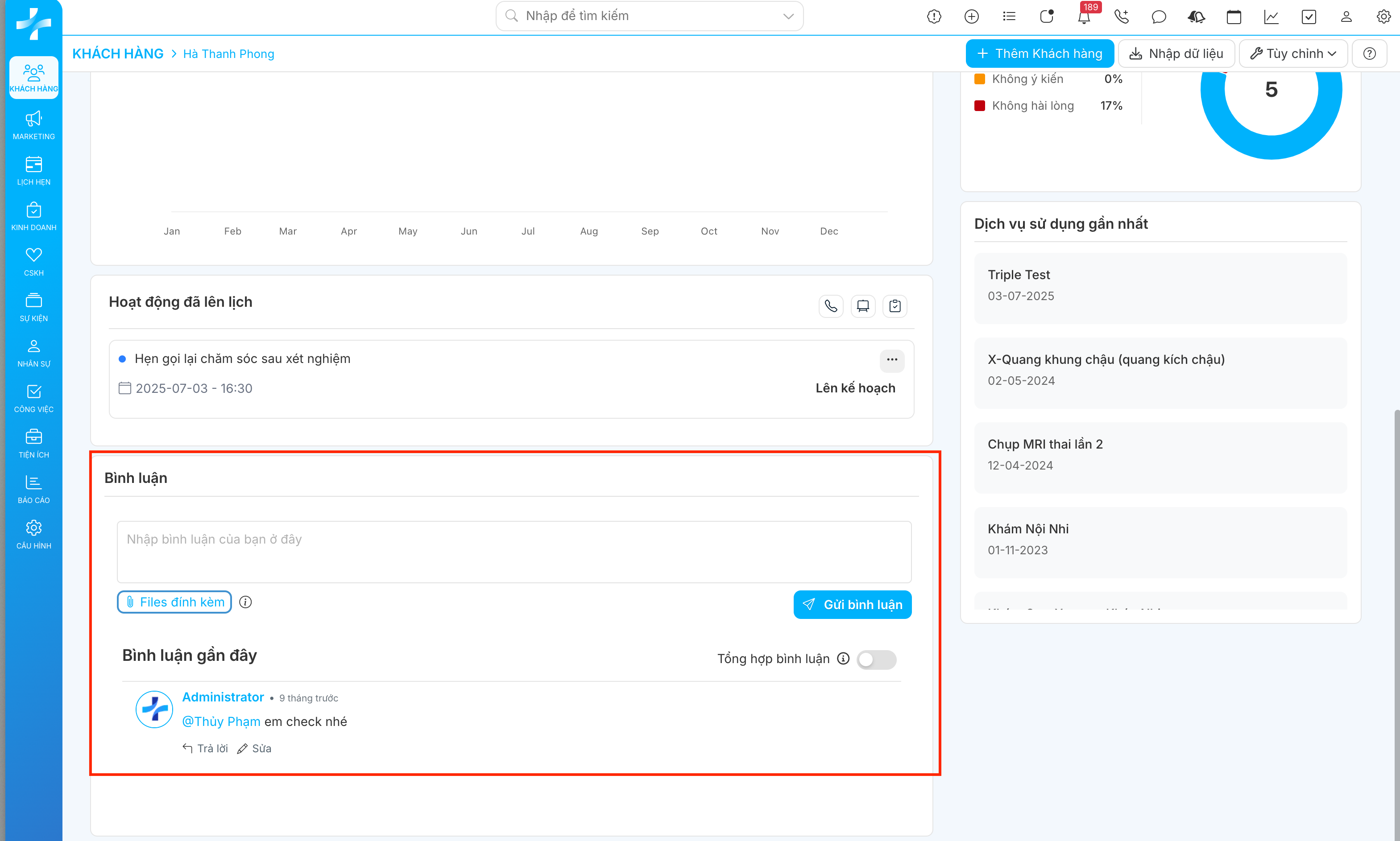This screenshot has height=841, width=1400.
Task: Open the calendar icon in top toolbar
Action: coord(1233,17)
